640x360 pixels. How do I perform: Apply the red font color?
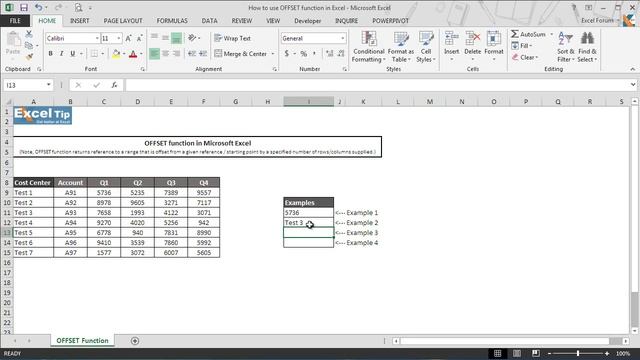[133, 53]
